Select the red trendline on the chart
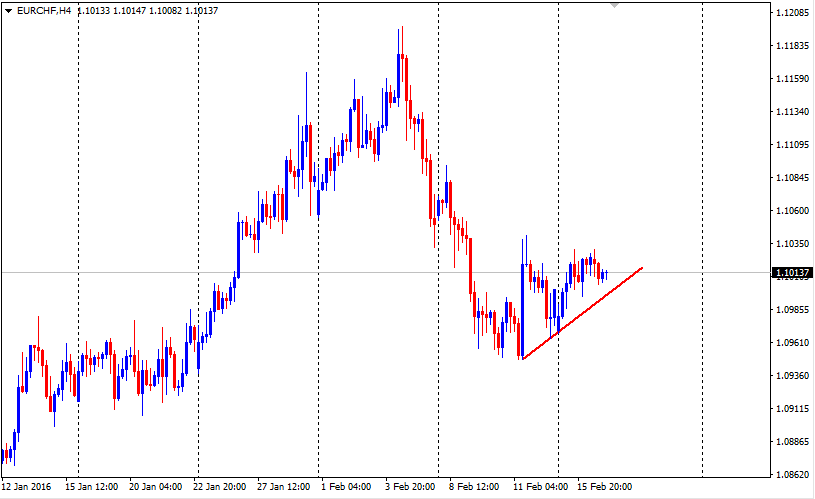Viewport: 815px width, 499px height. pos(583,313)
